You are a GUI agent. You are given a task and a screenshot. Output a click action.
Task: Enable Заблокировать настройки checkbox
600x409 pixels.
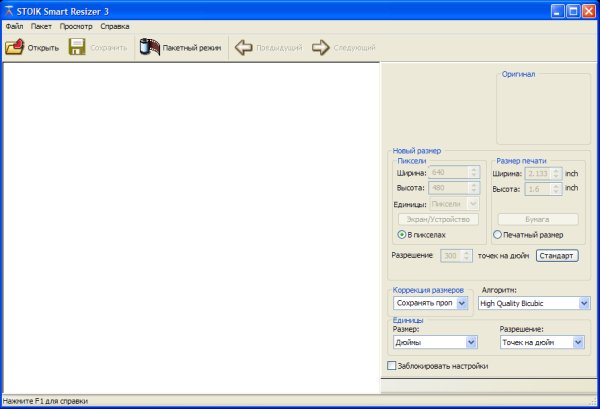coord(391,366)
